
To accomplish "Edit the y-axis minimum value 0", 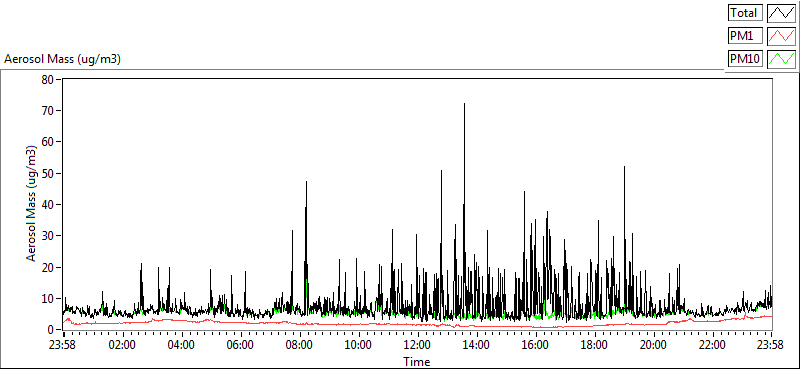I will click(52, 330).
